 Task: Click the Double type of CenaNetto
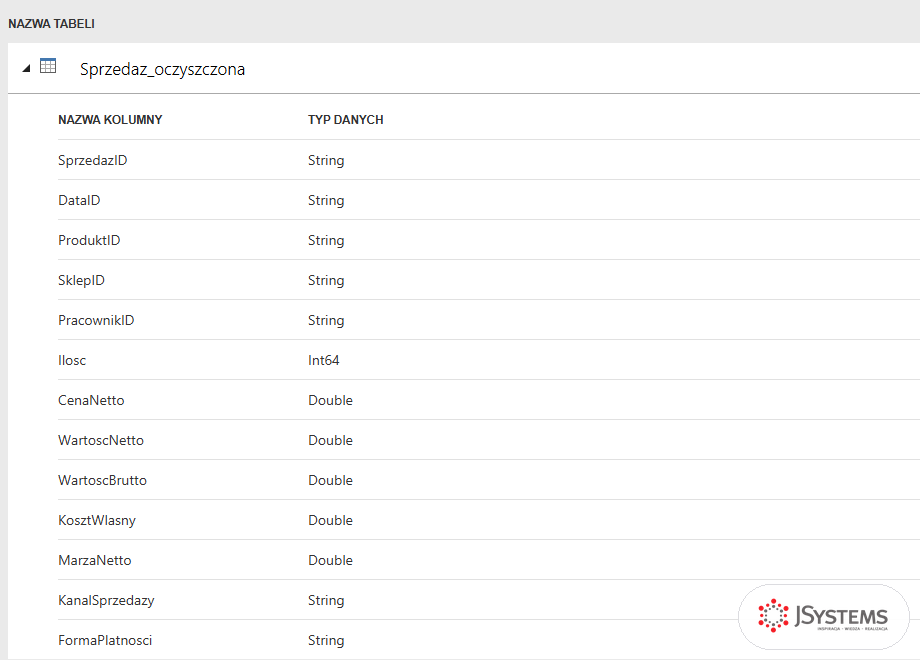(x=330, y=400)
